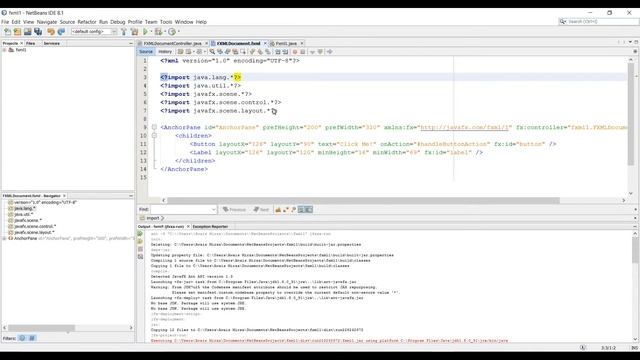Close the Output fxml1 tab
The width and height of the screenshot is (640, 360).
pos(188,227)
